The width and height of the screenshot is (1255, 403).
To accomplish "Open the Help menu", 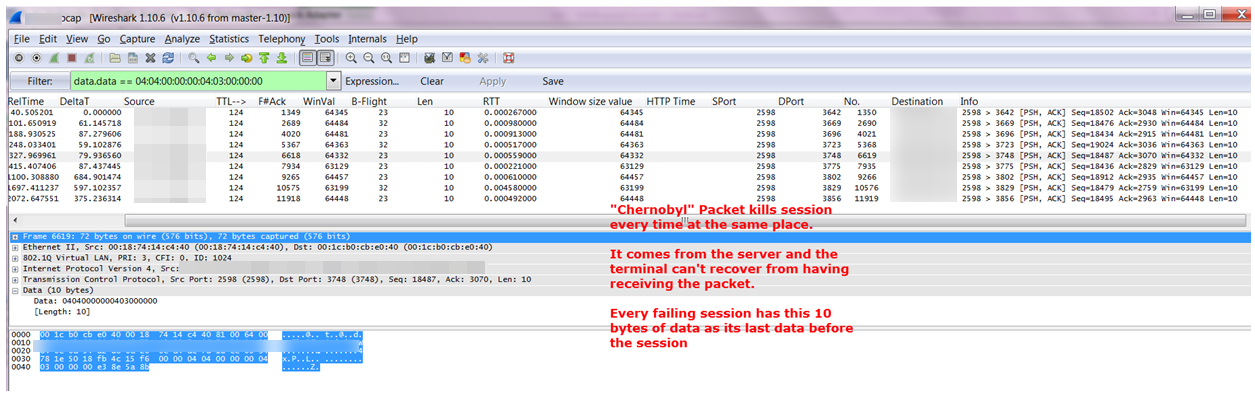I will point(407,38).
